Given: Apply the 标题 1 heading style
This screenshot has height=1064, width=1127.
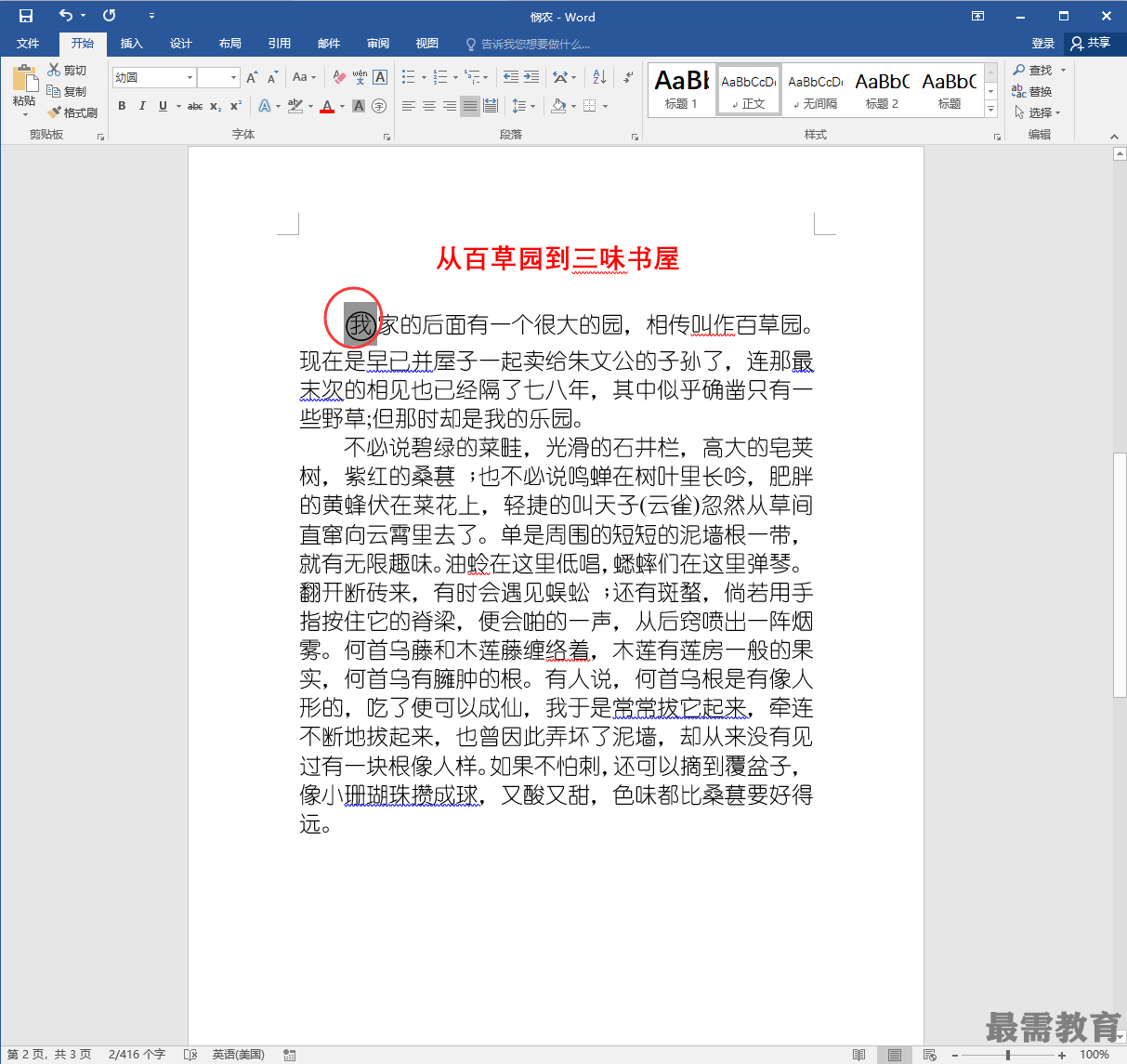Looking at the screenshot, I should click(x=681, y=90).
